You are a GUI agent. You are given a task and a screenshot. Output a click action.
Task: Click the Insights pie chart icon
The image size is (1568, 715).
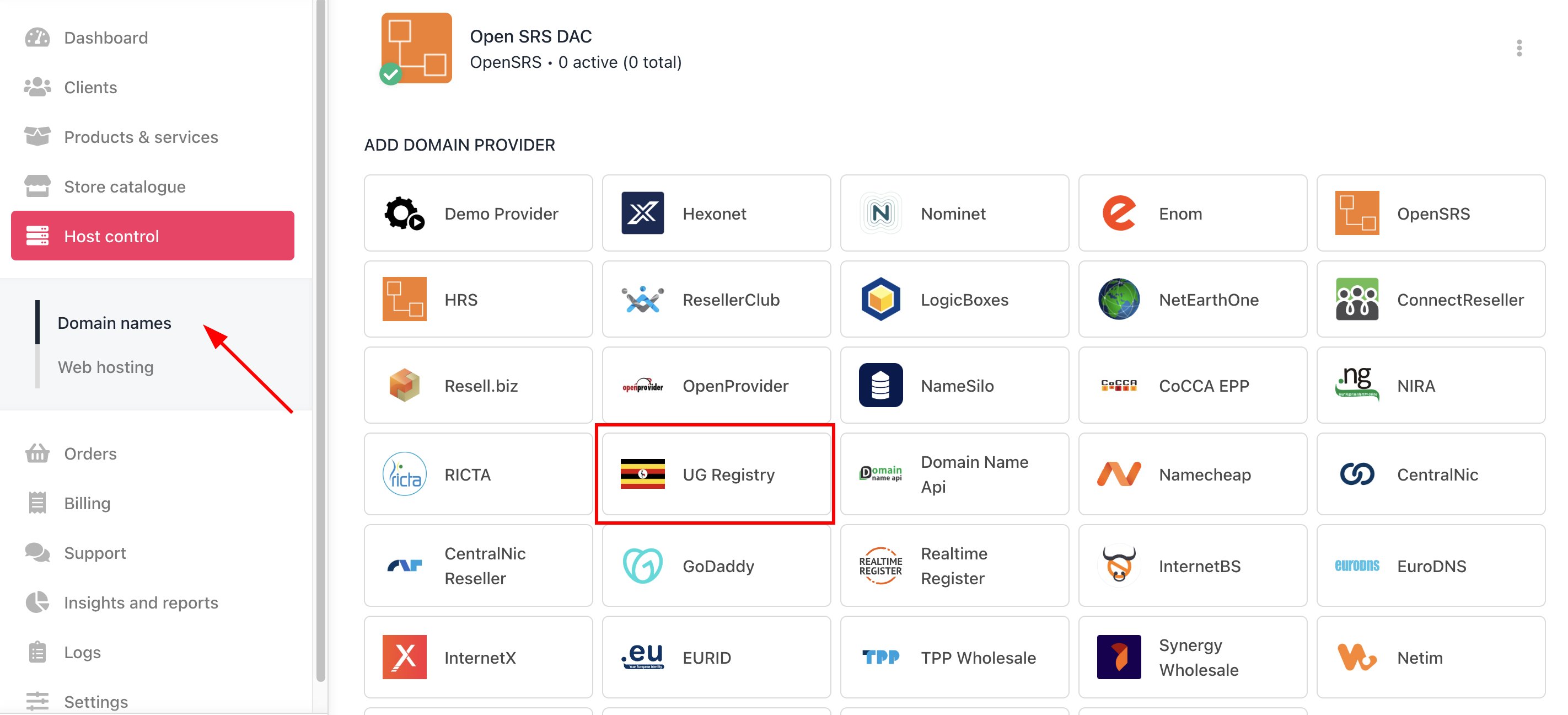pyautogui.click(x=37, y=602)
